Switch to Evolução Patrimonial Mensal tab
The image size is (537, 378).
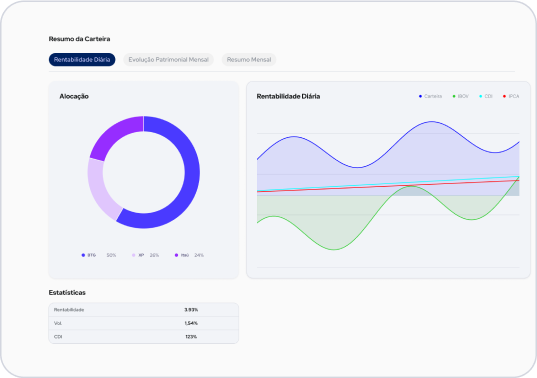pyautogui.click(x=168, y=60)
